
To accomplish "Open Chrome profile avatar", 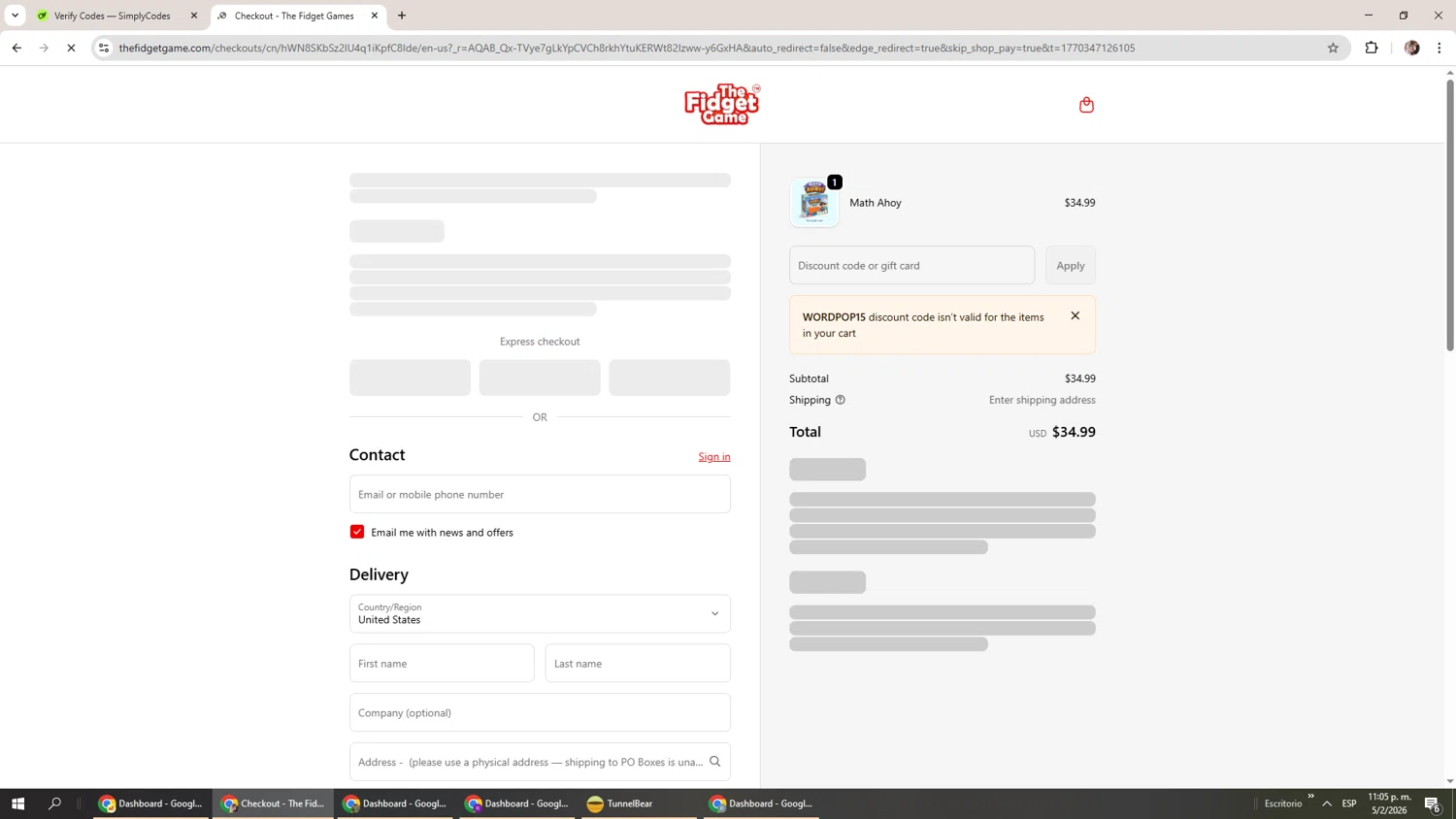I will pyautogui.click(x=1411, y=48).
